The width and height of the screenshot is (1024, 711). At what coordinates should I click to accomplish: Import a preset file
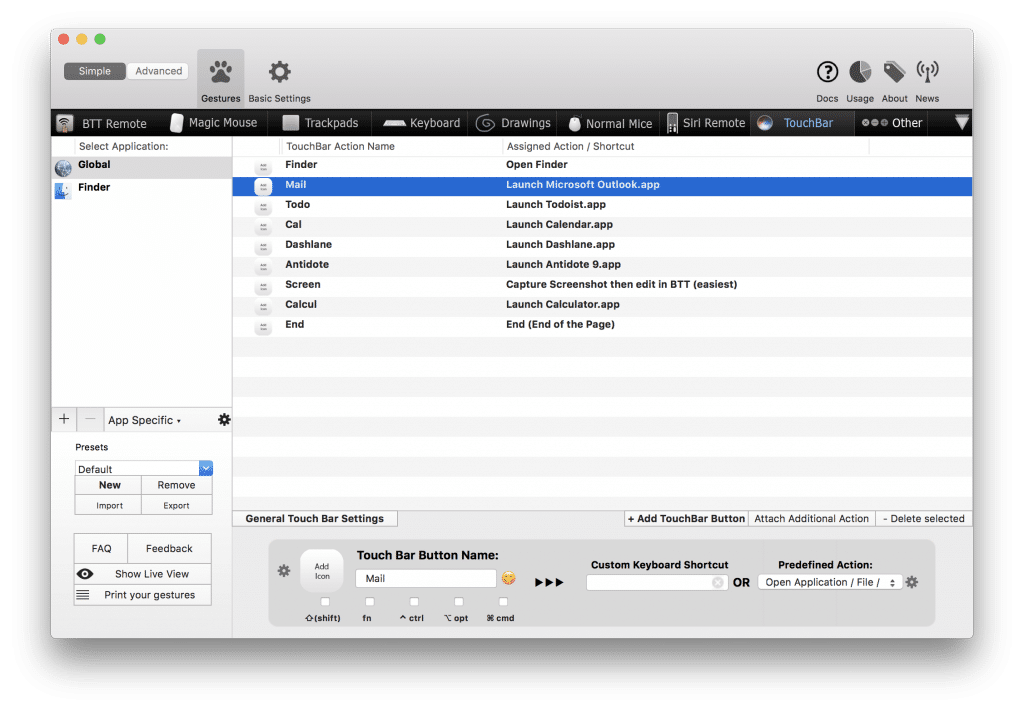109,505
